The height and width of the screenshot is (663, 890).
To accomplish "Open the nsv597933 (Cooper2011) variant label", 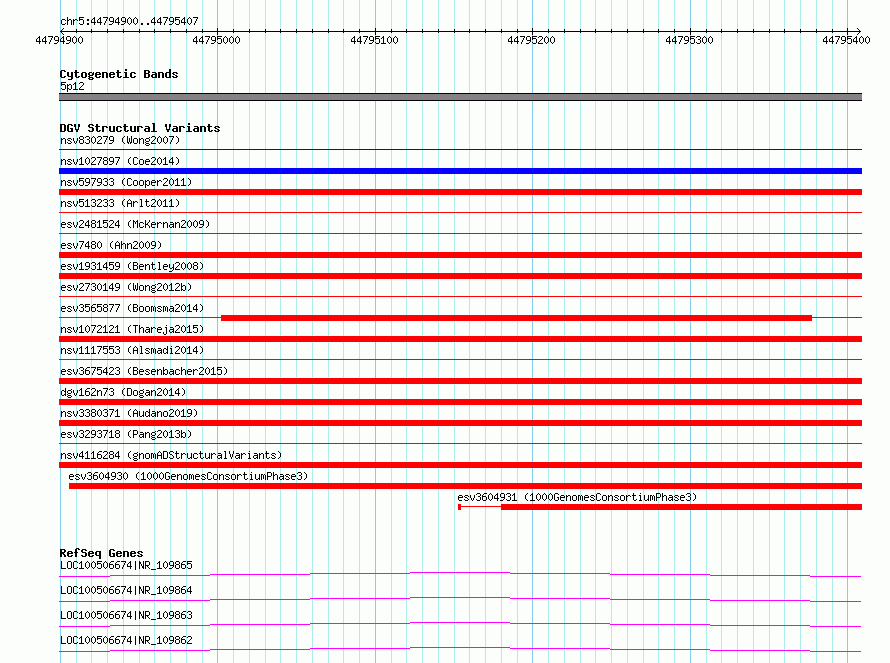I will (126, 182).
